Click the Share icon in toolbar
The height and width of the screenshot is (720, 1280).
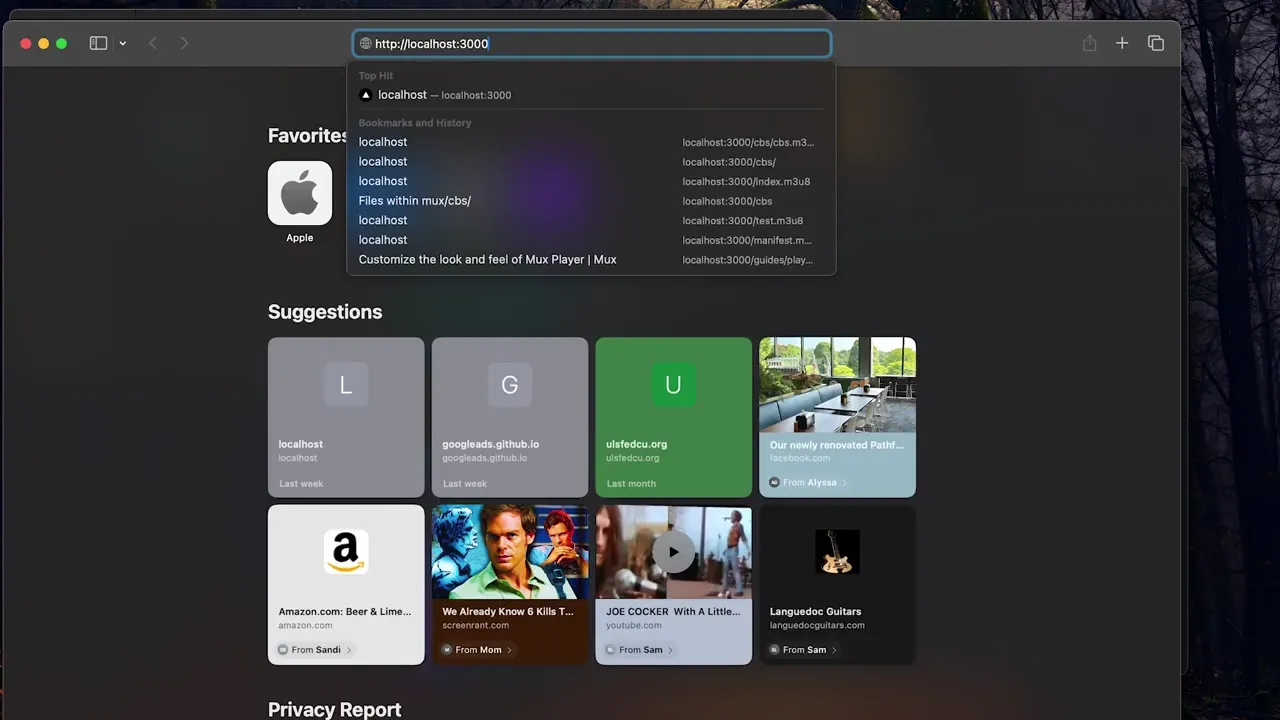coord(1090,43)
